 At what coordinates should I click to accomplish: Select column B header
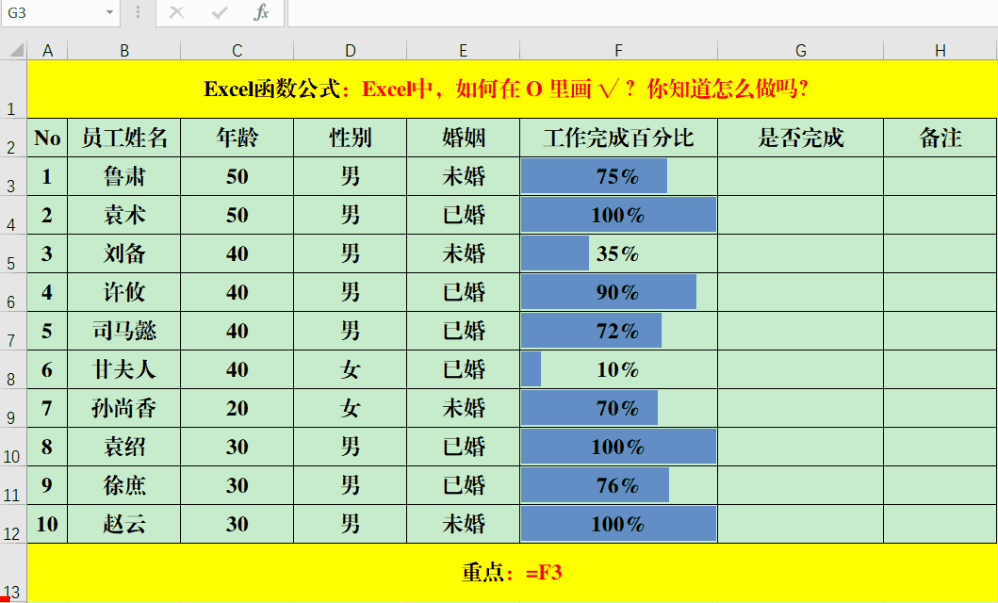124,50
